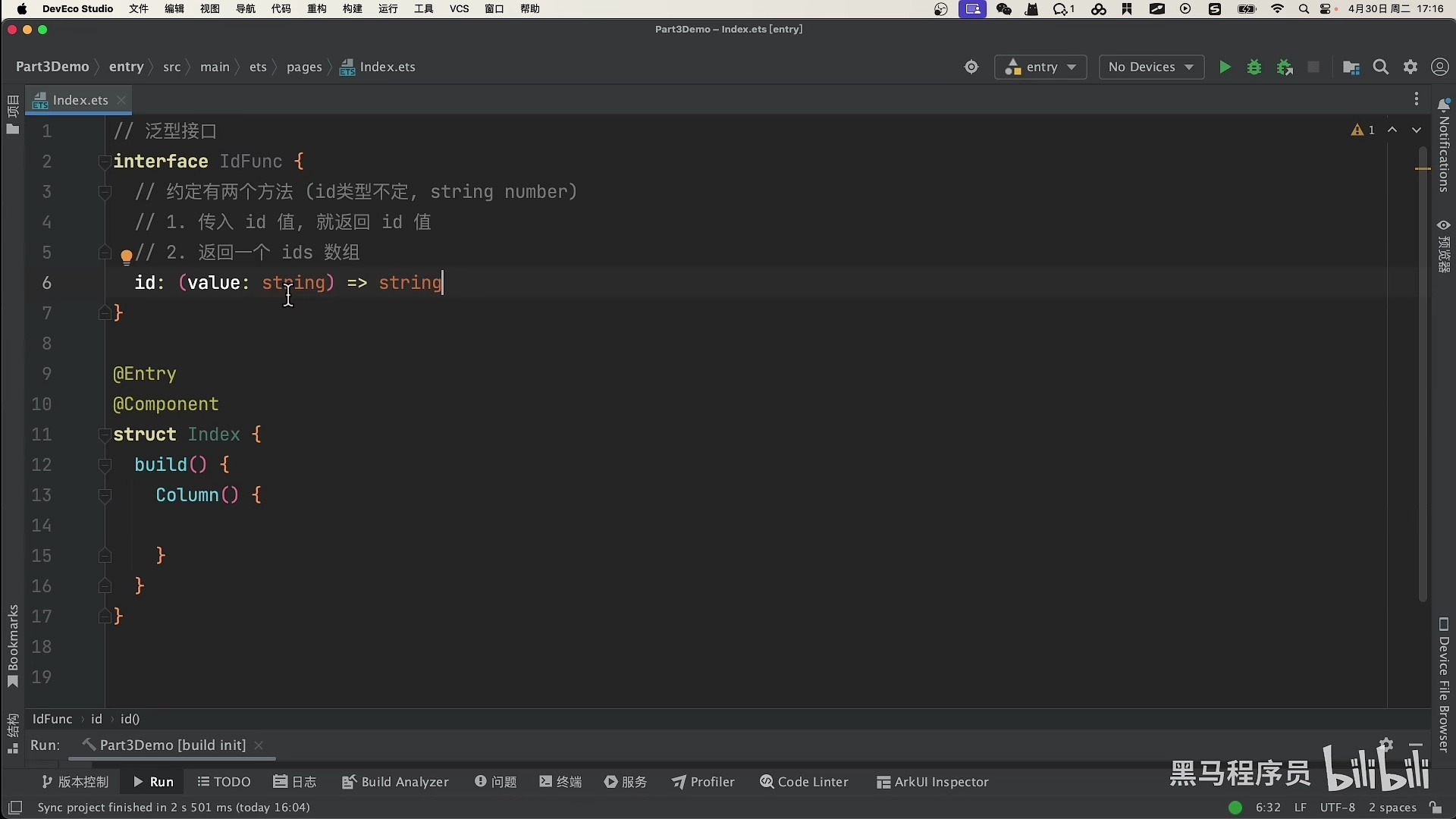
Task: Open the 编辑 menu
Action: tap(174, 9)
